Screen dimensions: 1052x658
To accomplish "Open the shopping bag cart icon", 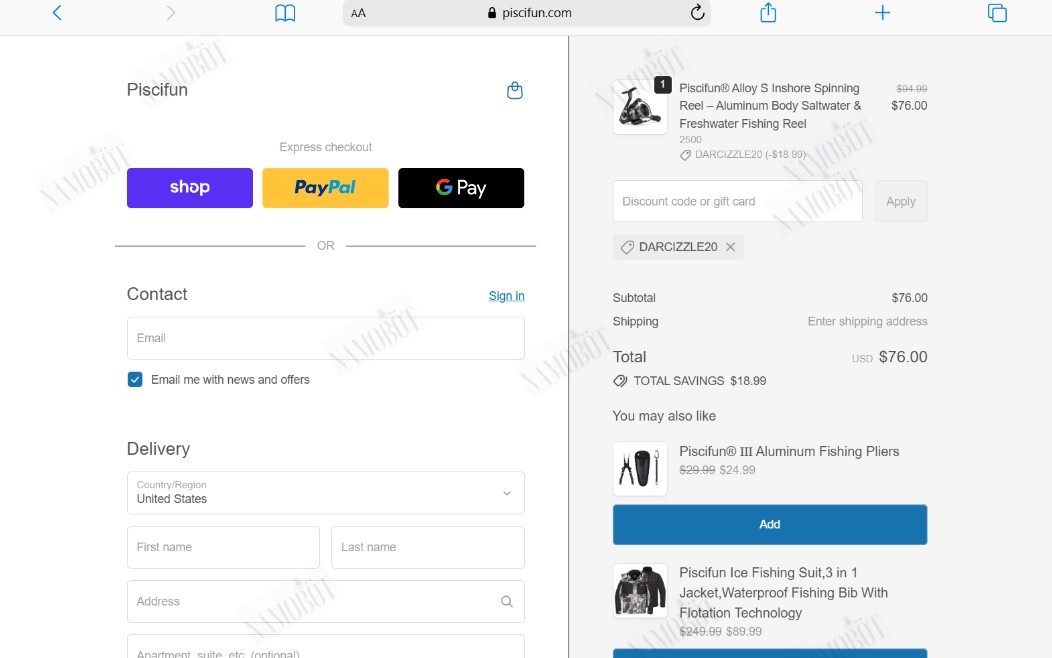I will click(x=515, y=90).
